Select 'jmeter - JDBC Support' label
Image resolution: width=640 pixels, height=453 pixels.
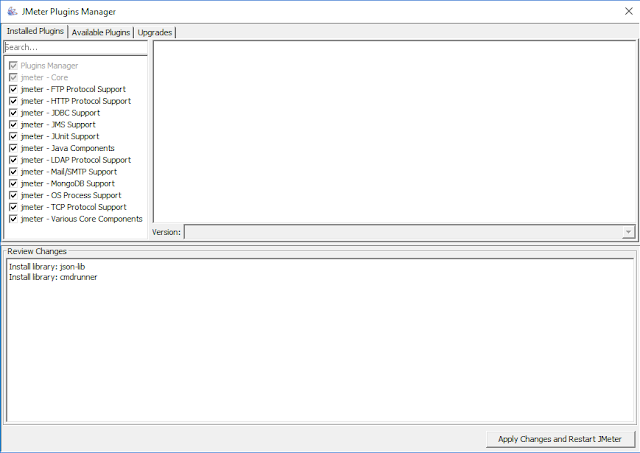60,113
